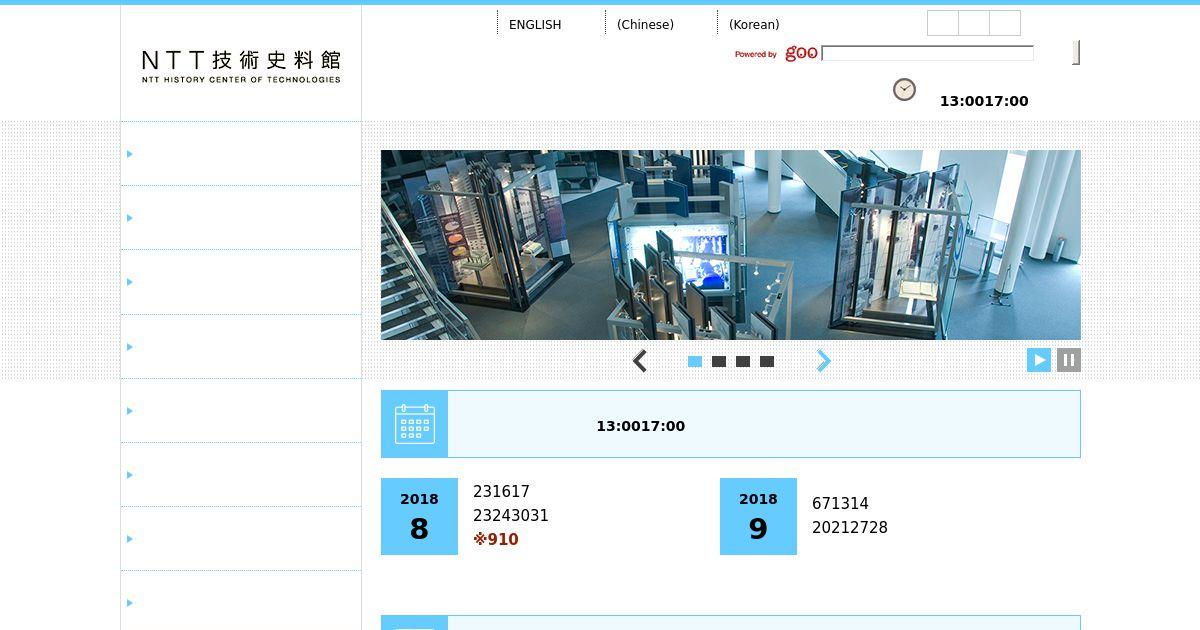Click the goo search text field
Viewport: 1200px width, 630px height.
[x=928, y=53]
